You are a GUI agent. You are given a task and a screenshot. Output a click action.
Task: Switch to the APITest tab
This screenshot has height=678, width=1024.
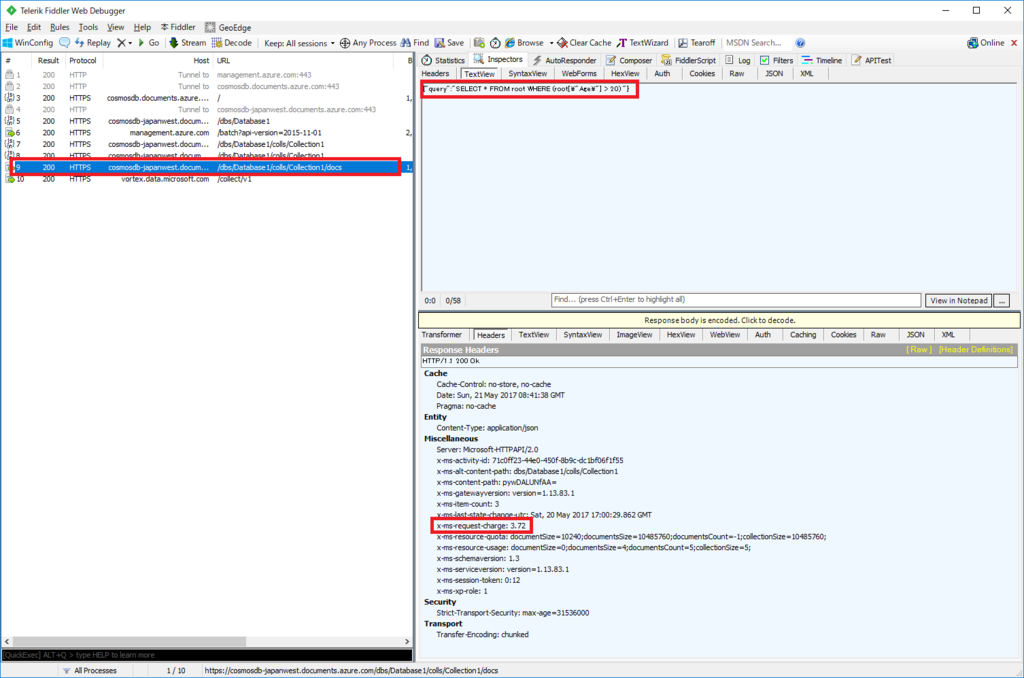click(871, 60)
